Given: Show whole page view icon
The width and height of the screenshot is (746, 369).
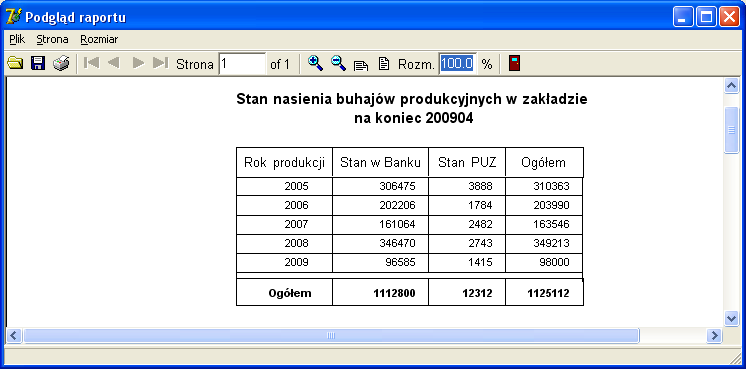Looking at the screenshot, I should (x=383, y=64).
